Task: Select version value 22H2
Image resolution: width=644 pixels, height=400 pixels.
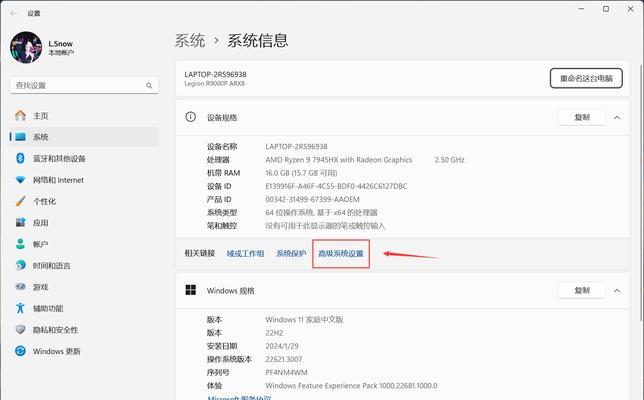Action: coord(274,333)
